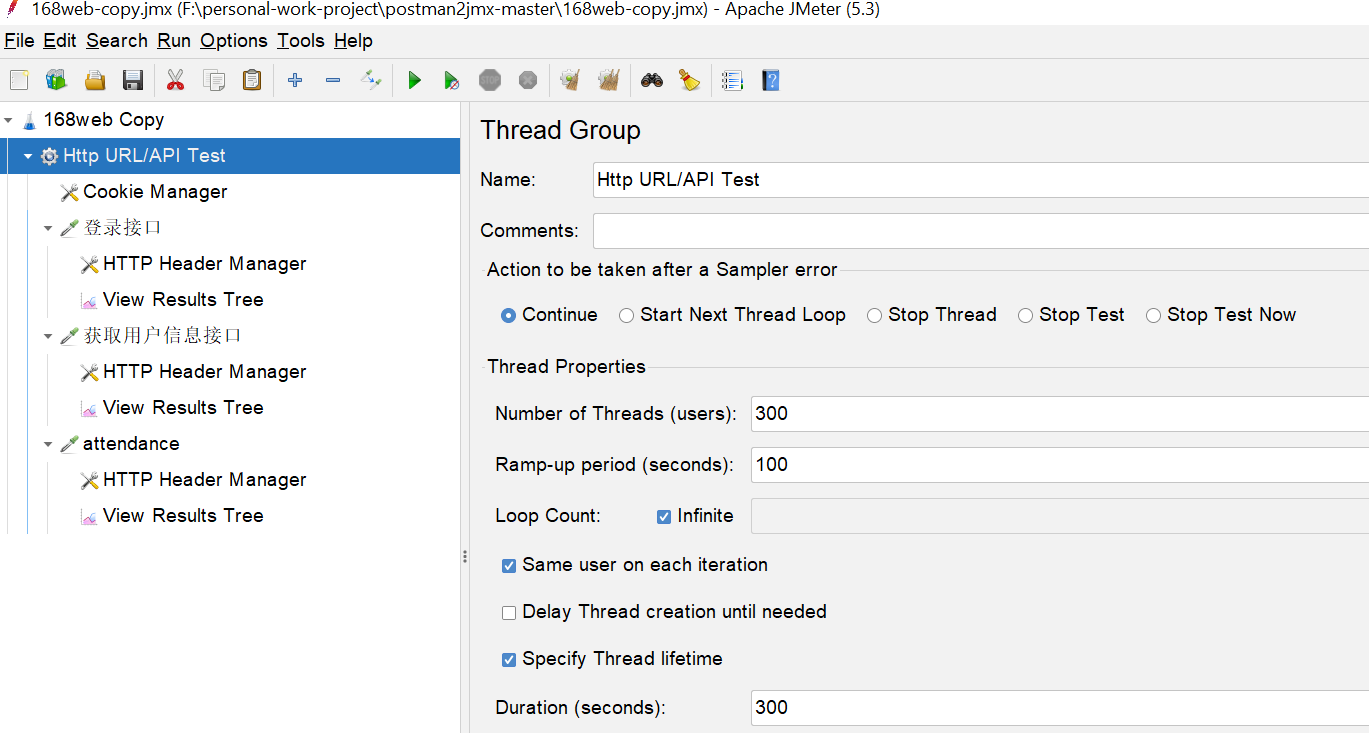Screen dimensions: 1369x733
Task: Click the pipette icon beside 登录接口
Action: click(69, 228)
